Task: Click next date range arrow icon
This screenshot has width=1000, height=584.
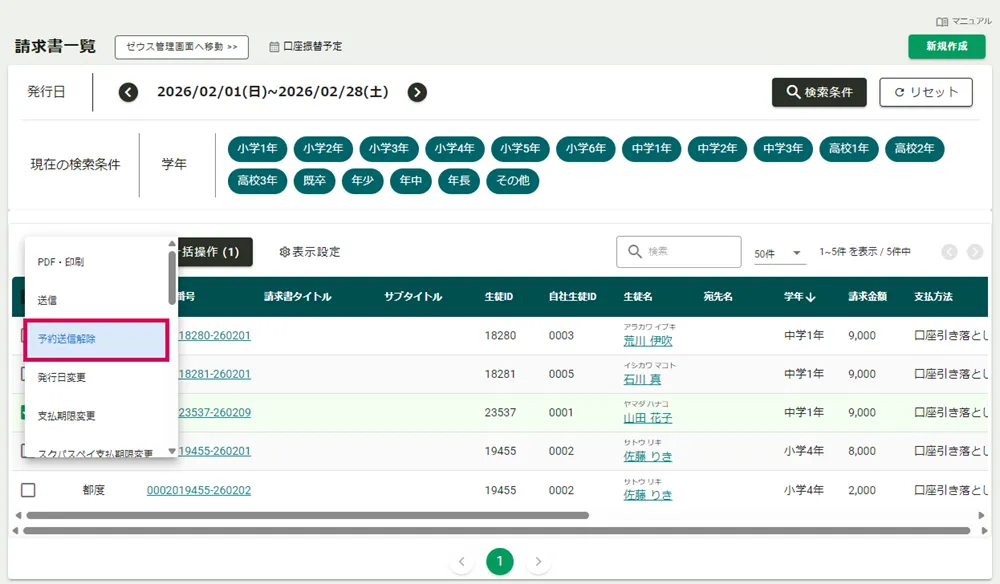Action: pos(417,92)
